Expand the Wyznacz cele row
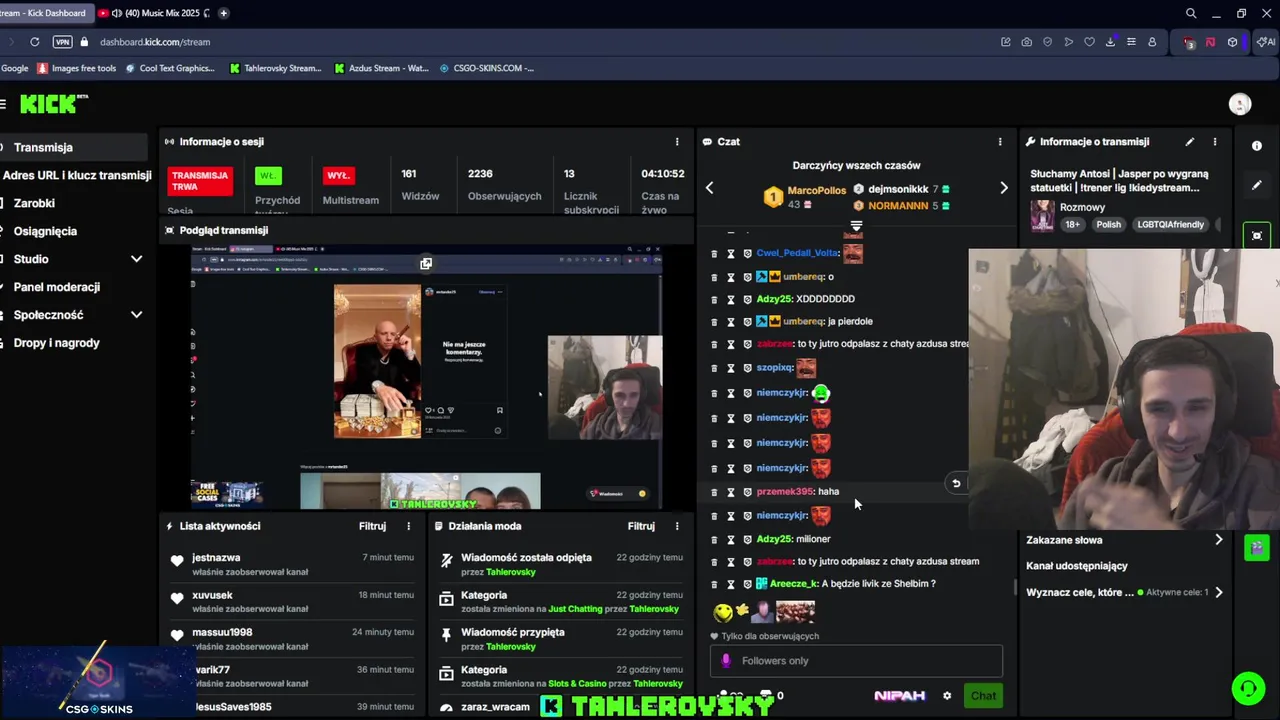 click(1124, 592)
